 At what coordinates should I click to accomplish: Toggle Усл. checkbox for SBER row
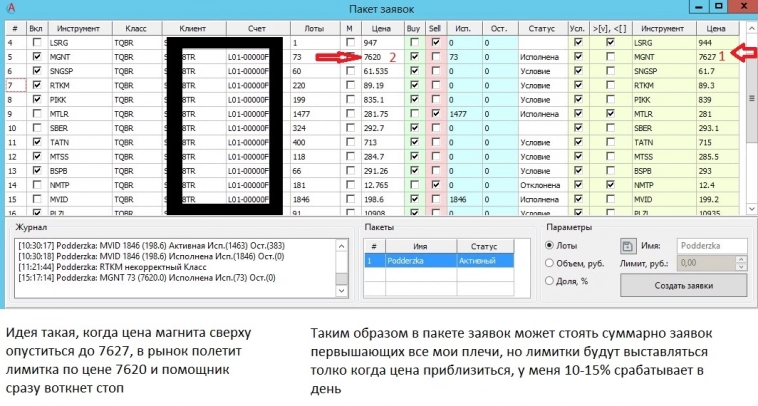pyautogui.click(x=578, y=128)
